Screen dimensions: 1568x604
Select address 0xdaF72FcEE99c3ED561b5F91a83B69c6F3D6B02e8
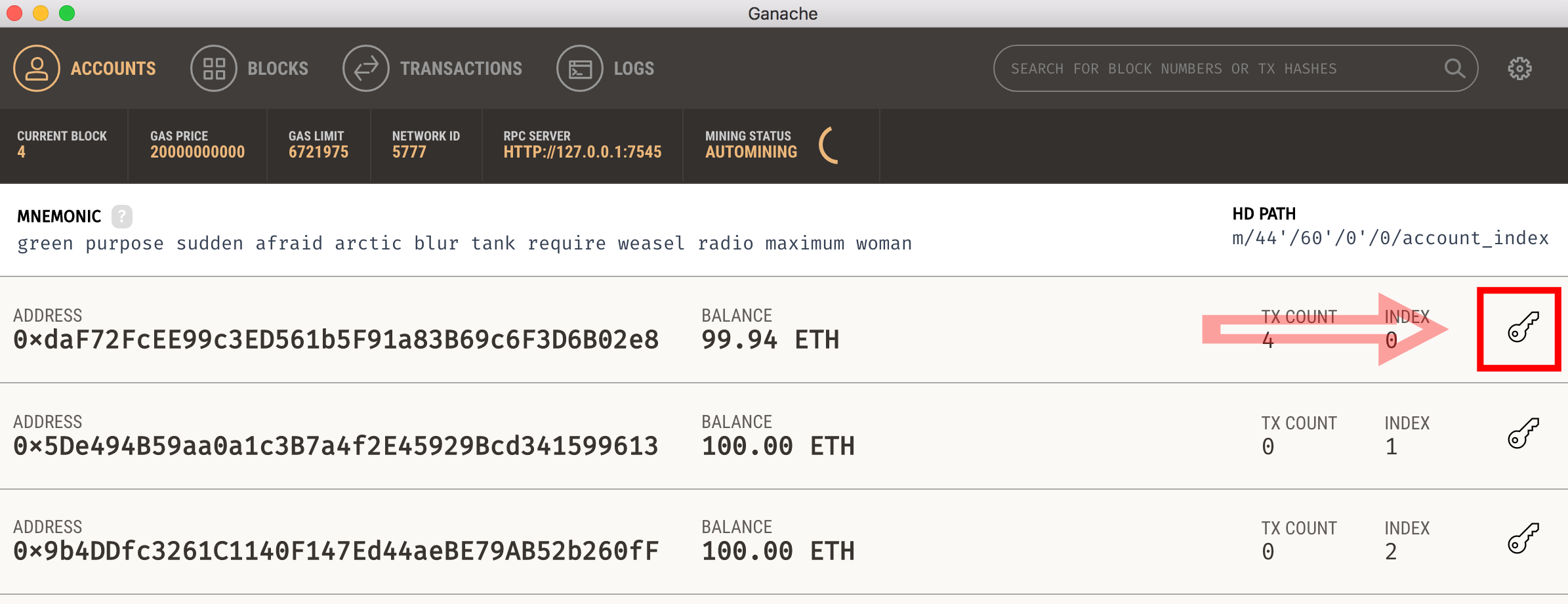[x=336, y=340]
